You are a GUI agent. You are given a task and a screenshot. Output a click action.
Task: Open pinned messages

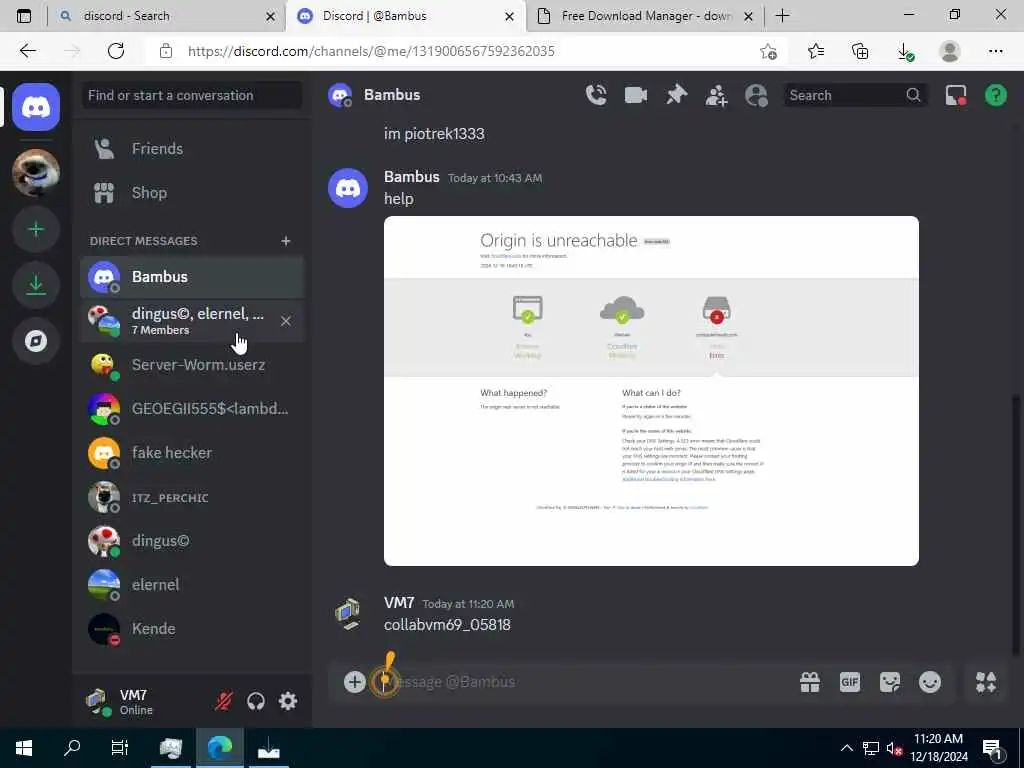pos(676,95)
